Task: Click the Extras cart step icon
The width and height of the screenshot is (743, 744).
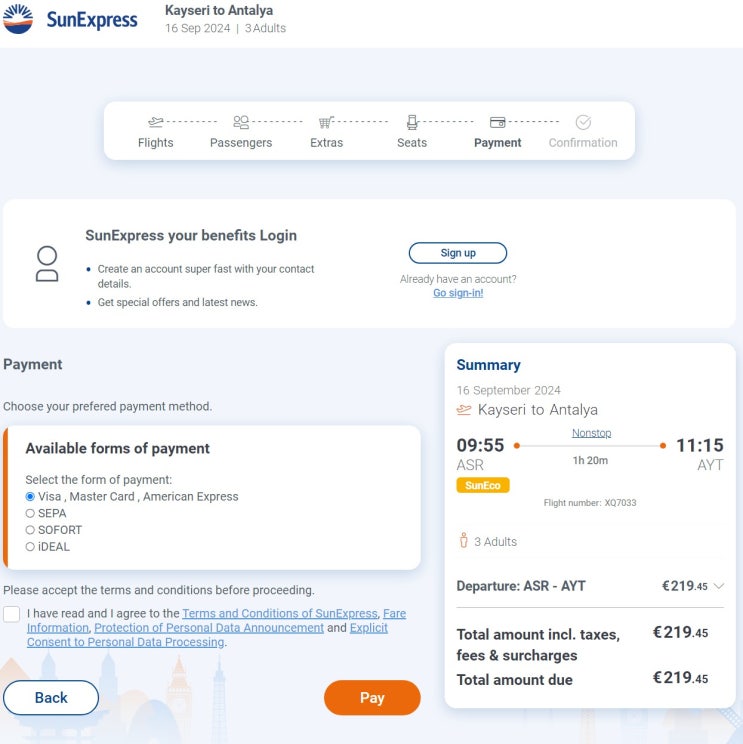Action: [x=326, y=122]
